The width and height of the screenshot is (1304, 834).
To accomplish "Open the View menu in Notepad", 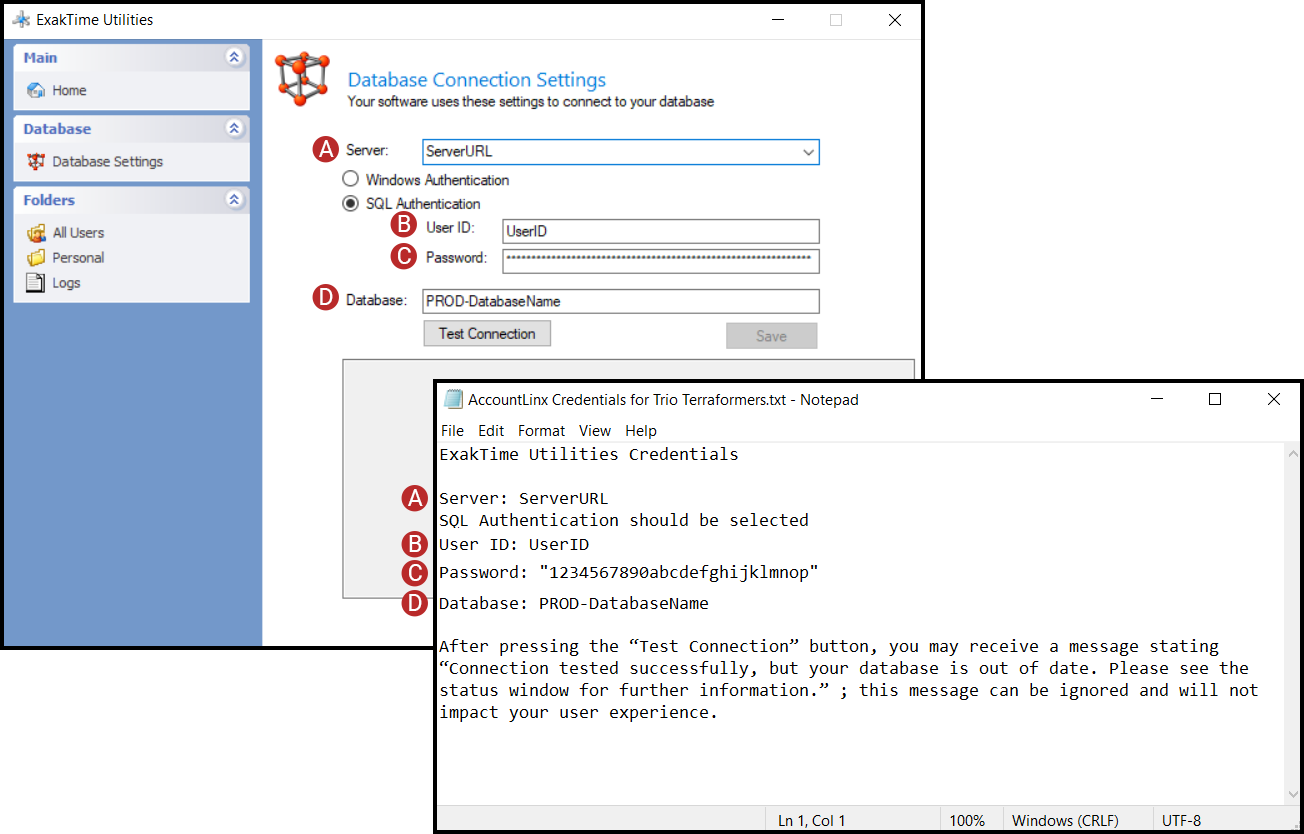I will tap(595, 431).
